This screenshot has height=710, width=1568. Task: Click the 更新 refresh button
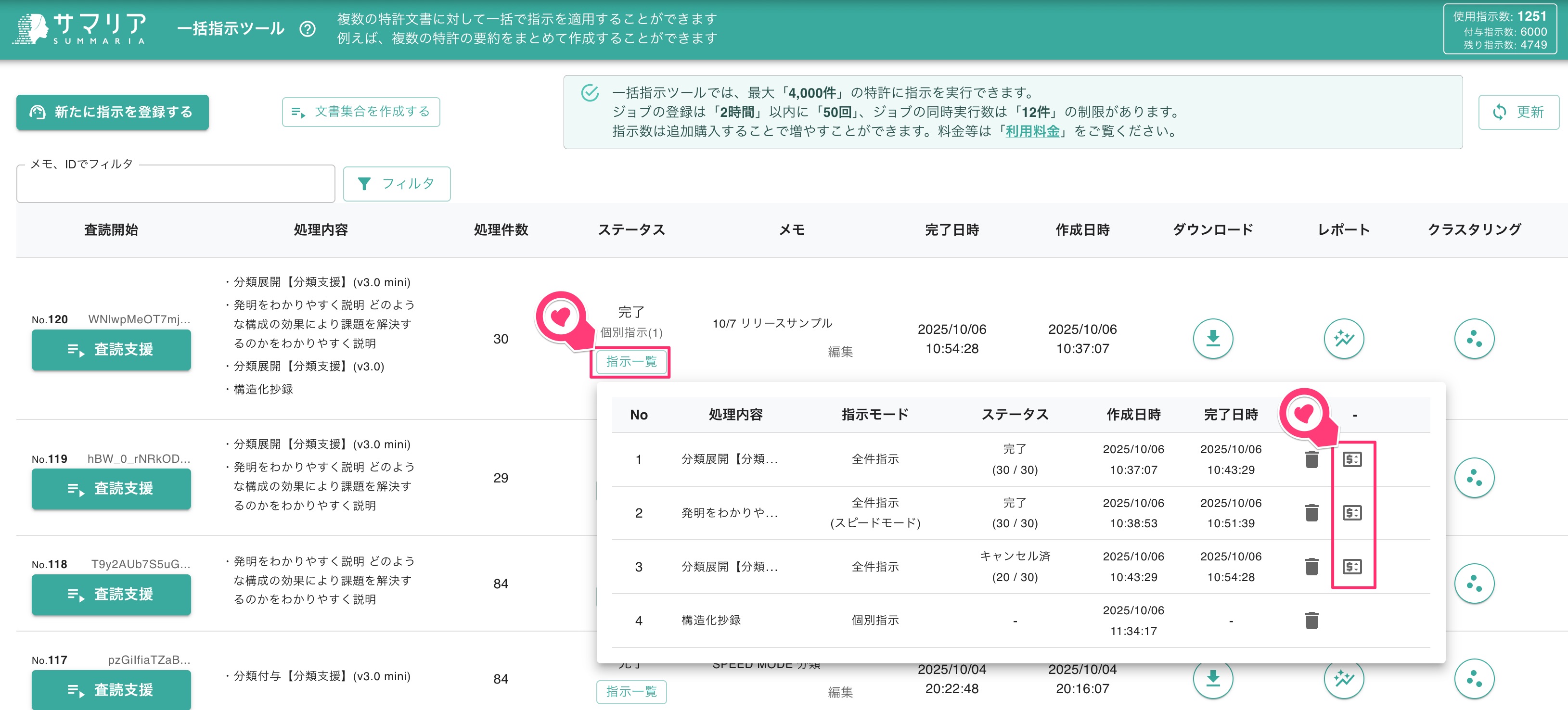click(1518, 112)
